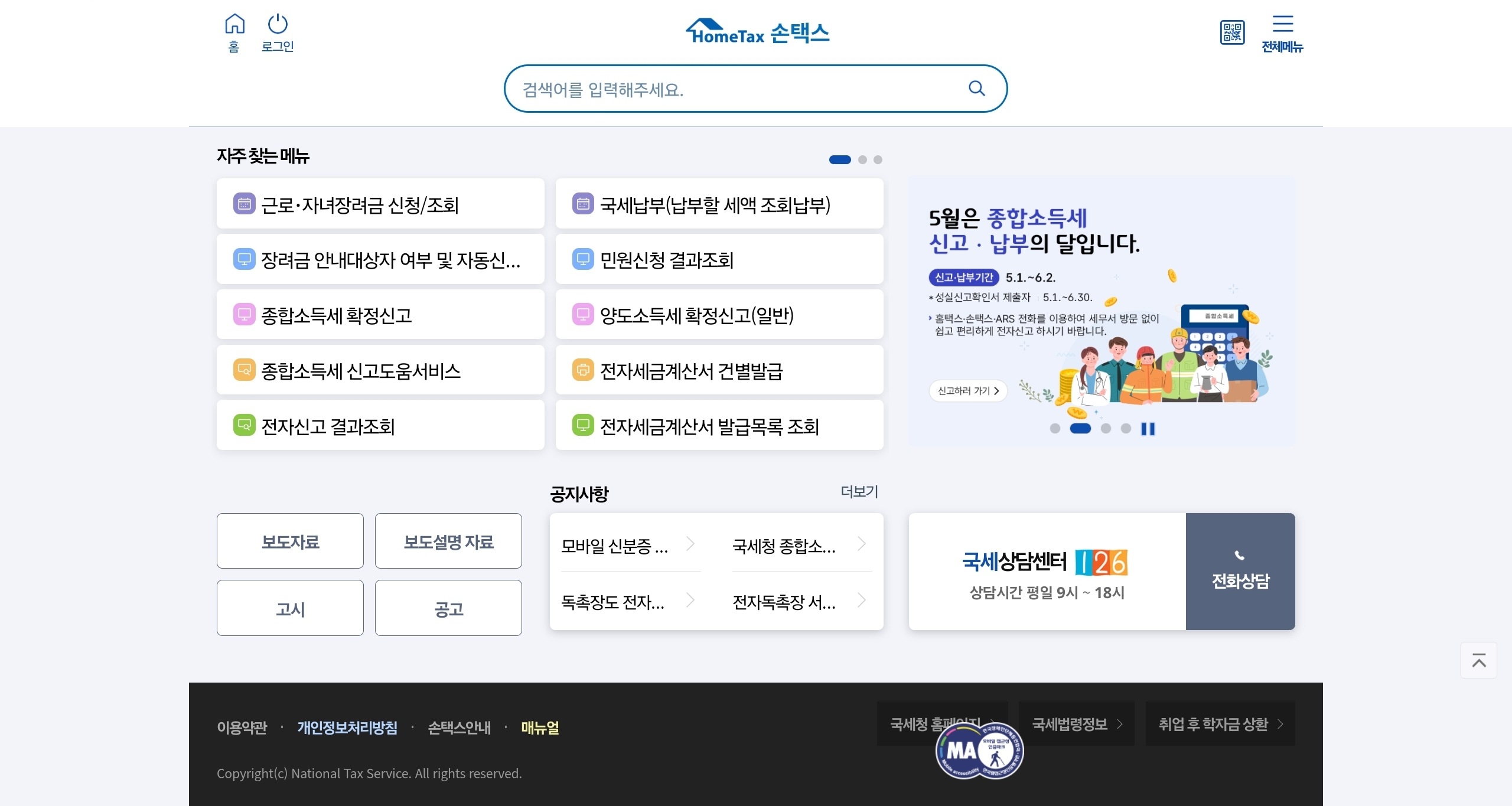
Task: Open the 모바일 신분증 notice arrow
Action: point(690,544)
